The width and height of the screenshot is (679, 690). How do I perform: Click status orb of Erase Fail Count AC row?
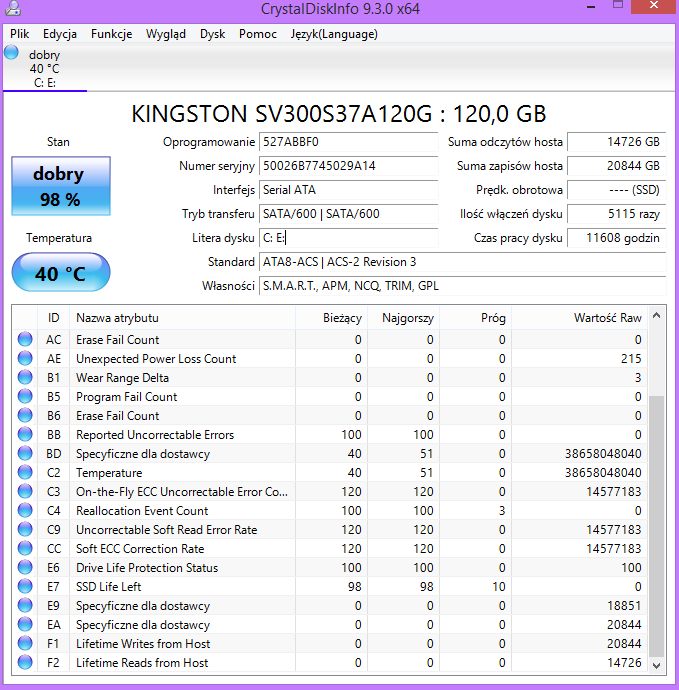click(x=25, y=339)
